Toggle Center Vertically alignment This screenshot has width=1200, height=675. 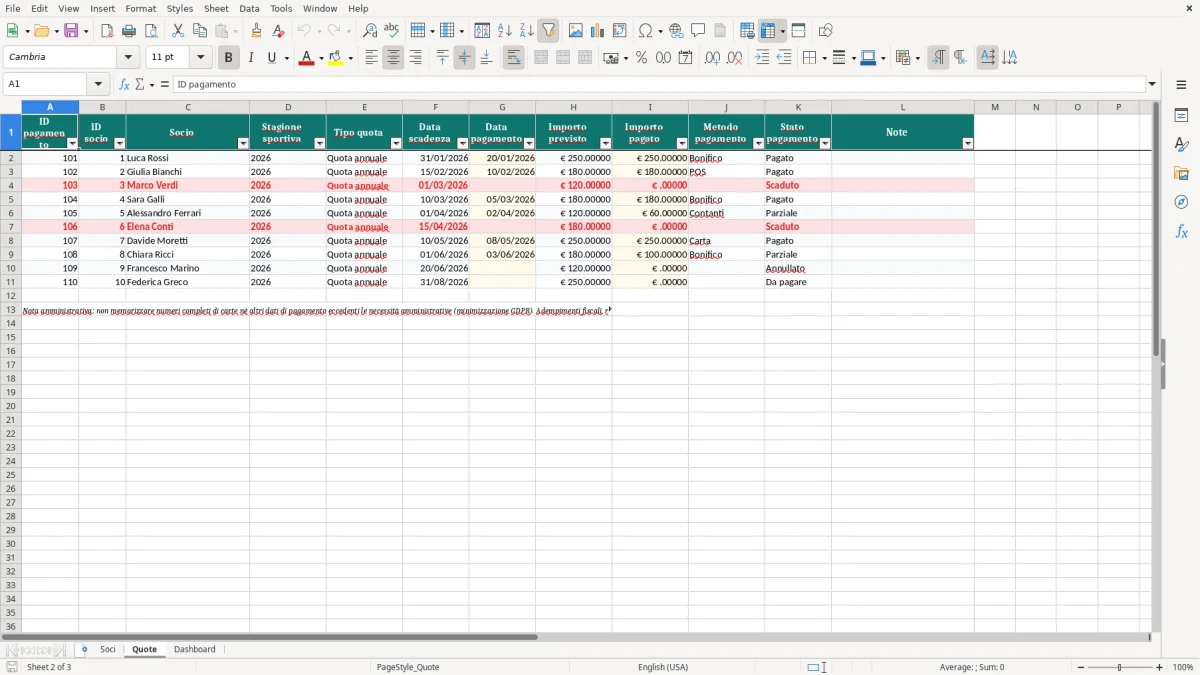coord(464,58)
